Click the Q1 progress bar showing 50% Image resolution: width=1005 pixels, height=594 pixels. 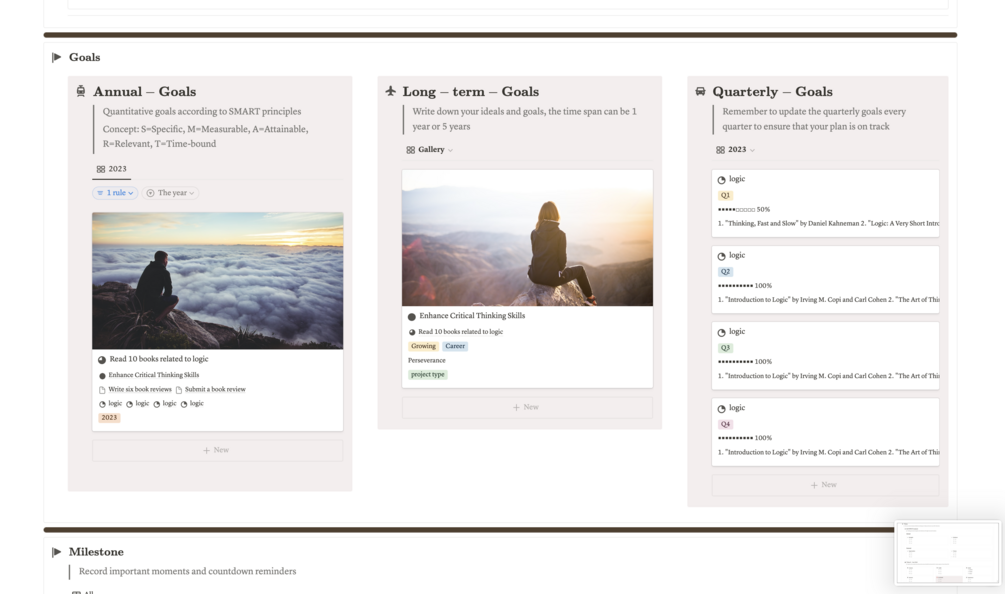[743, 210]
